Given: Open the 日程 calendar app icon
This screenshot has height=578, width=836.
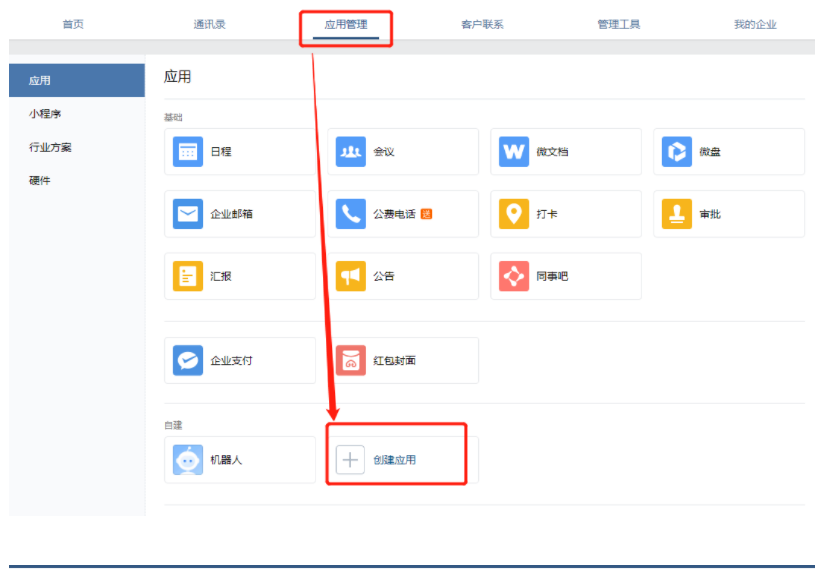Looking at the screenshot, I should 188,152.
